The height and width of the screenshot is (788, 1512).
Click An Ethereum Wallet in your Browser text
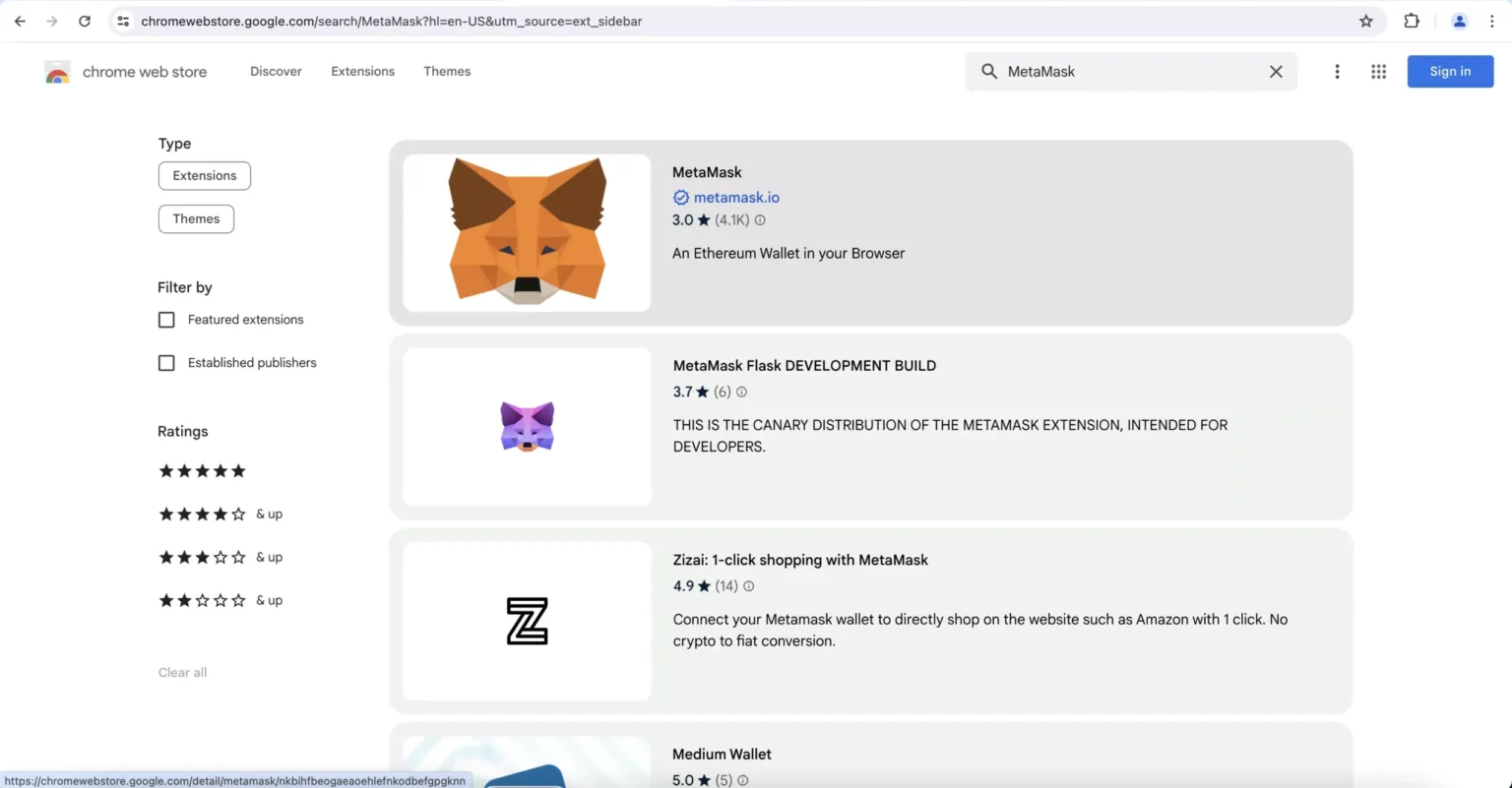pos(788,253)
